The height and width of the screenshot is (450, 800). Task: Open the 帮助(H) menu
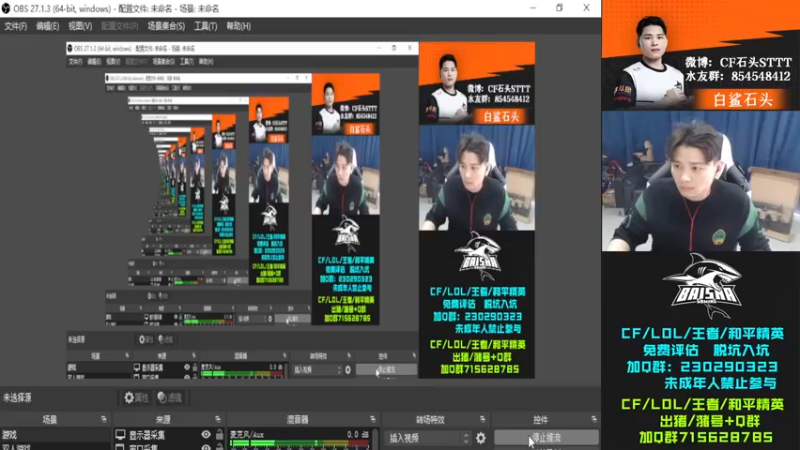[x=238, y=26]
